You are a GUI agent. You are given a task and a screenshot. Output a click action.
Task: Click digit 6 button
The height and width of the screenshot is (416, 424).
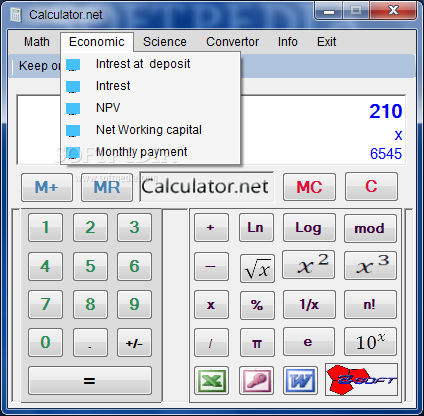point(134,266)
